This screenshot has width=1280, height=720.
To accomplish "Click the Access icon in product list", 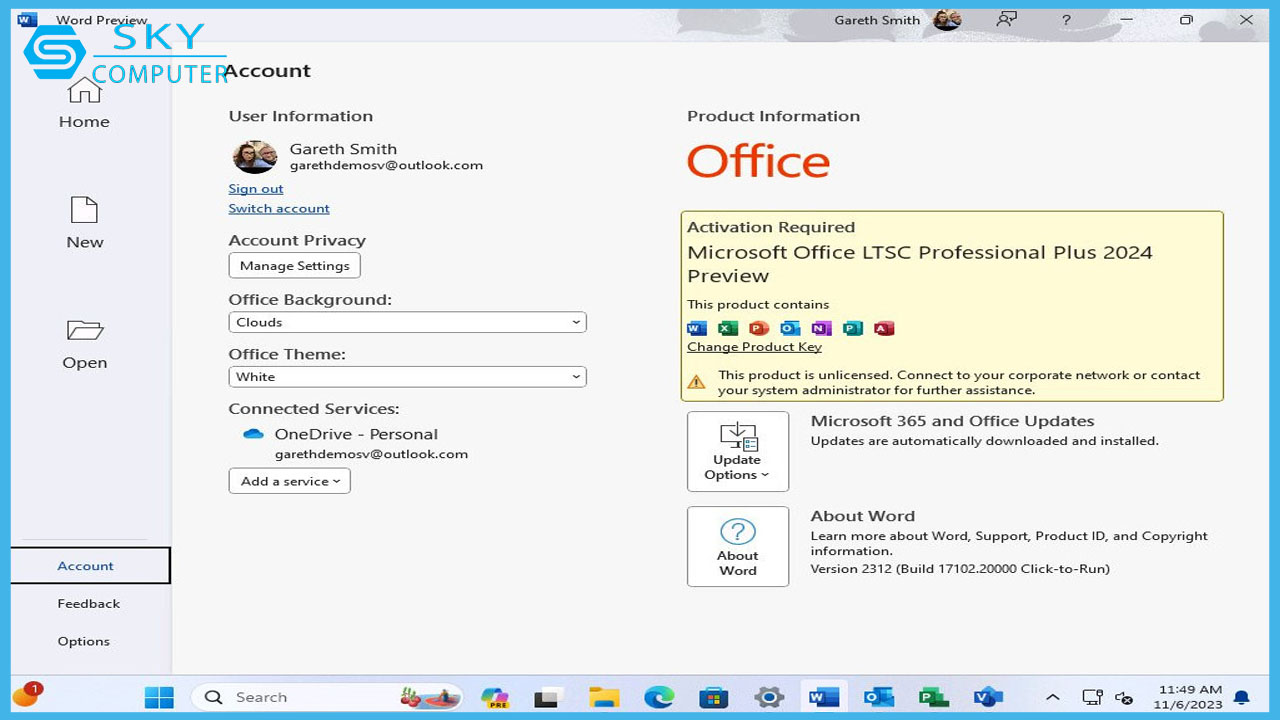I will coord(883,328).
